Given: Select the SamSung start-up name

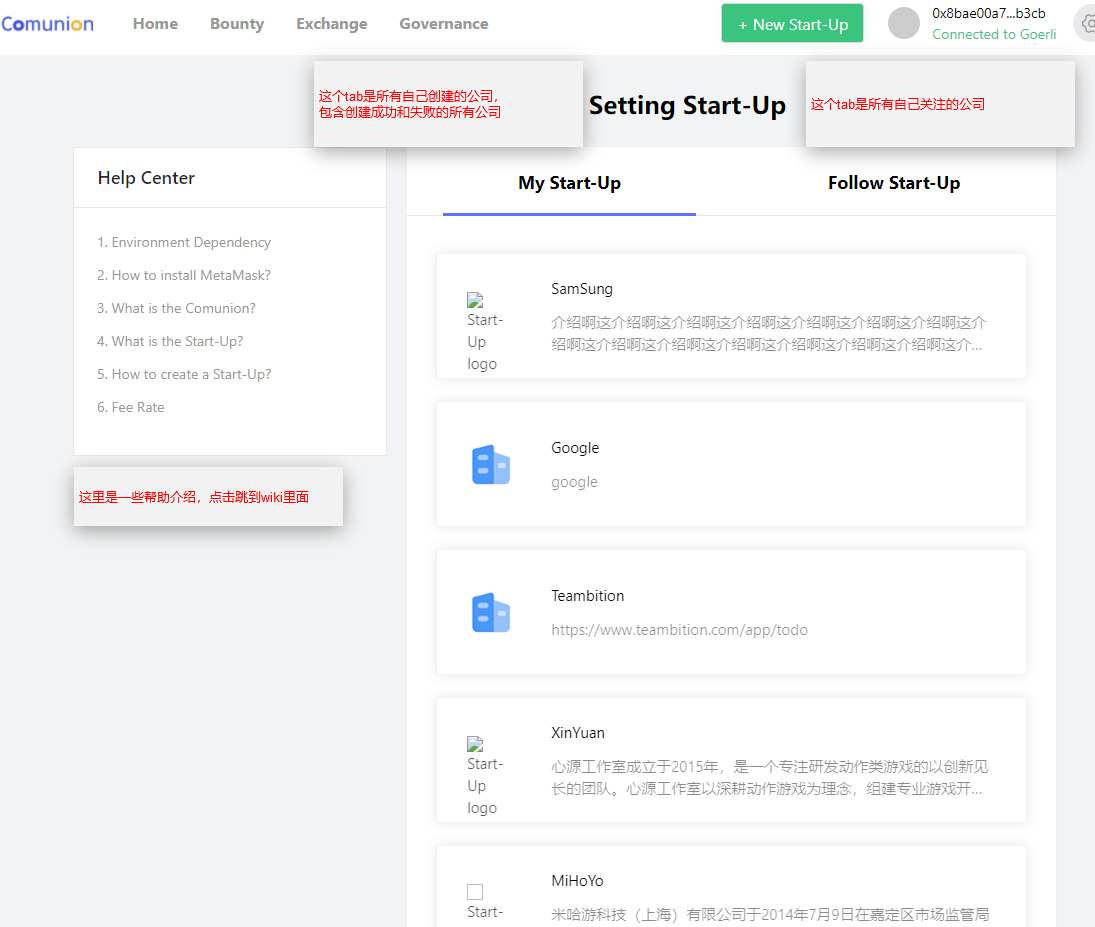Looking at the screenshot, I should coord(582,289).
